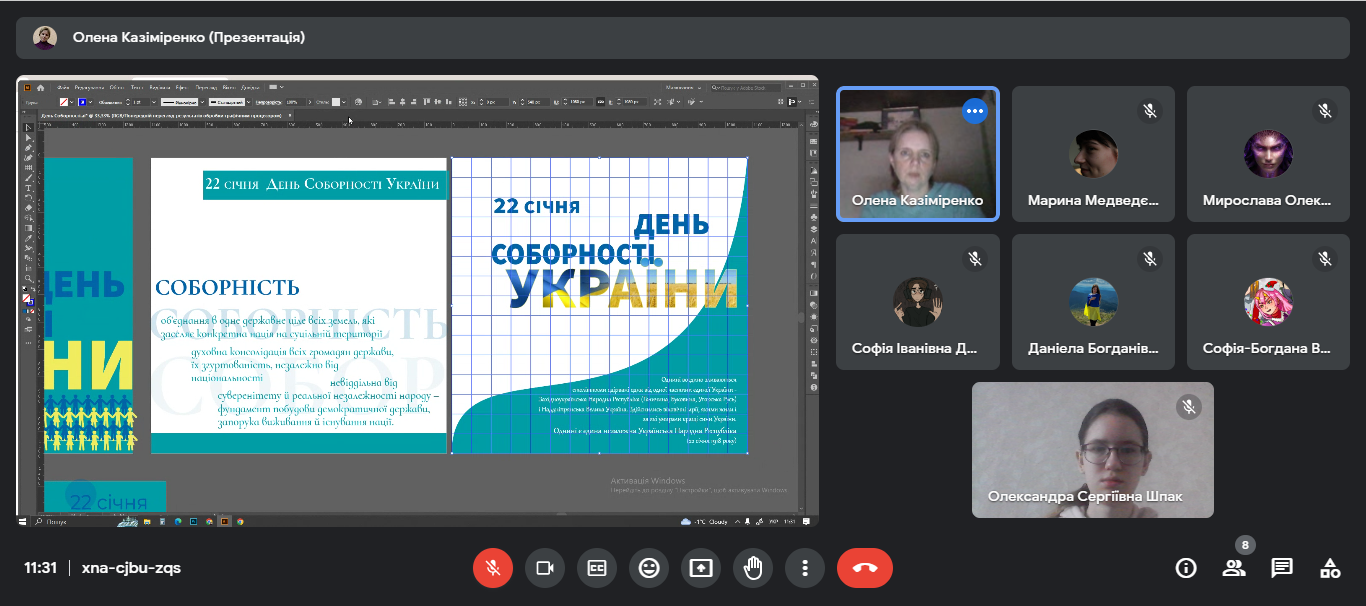
Task: Open the chat panel
Action: pos(1282,568)
